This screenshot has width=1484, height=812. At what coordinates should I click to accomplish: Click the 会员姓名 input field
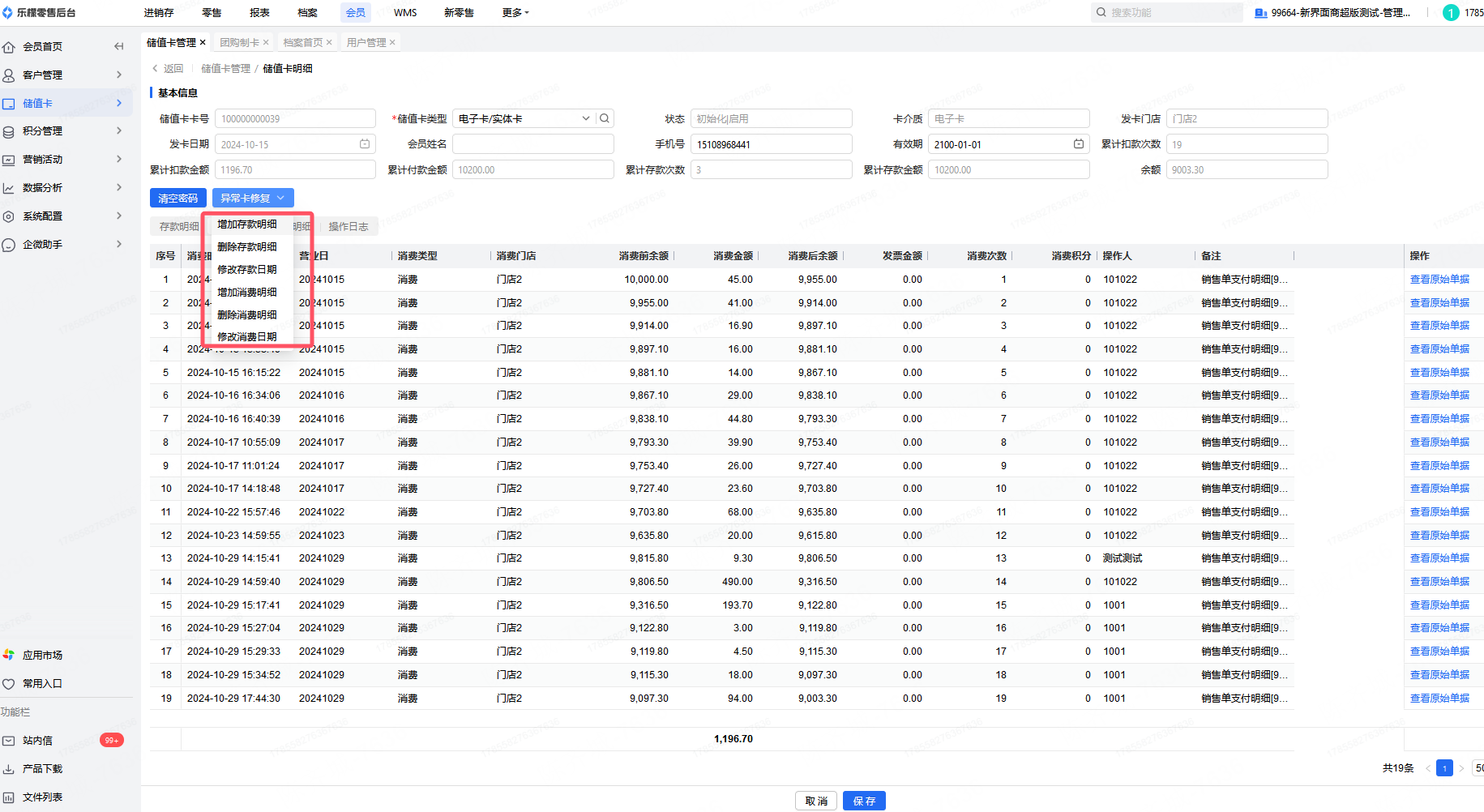(x=532, y=144)
